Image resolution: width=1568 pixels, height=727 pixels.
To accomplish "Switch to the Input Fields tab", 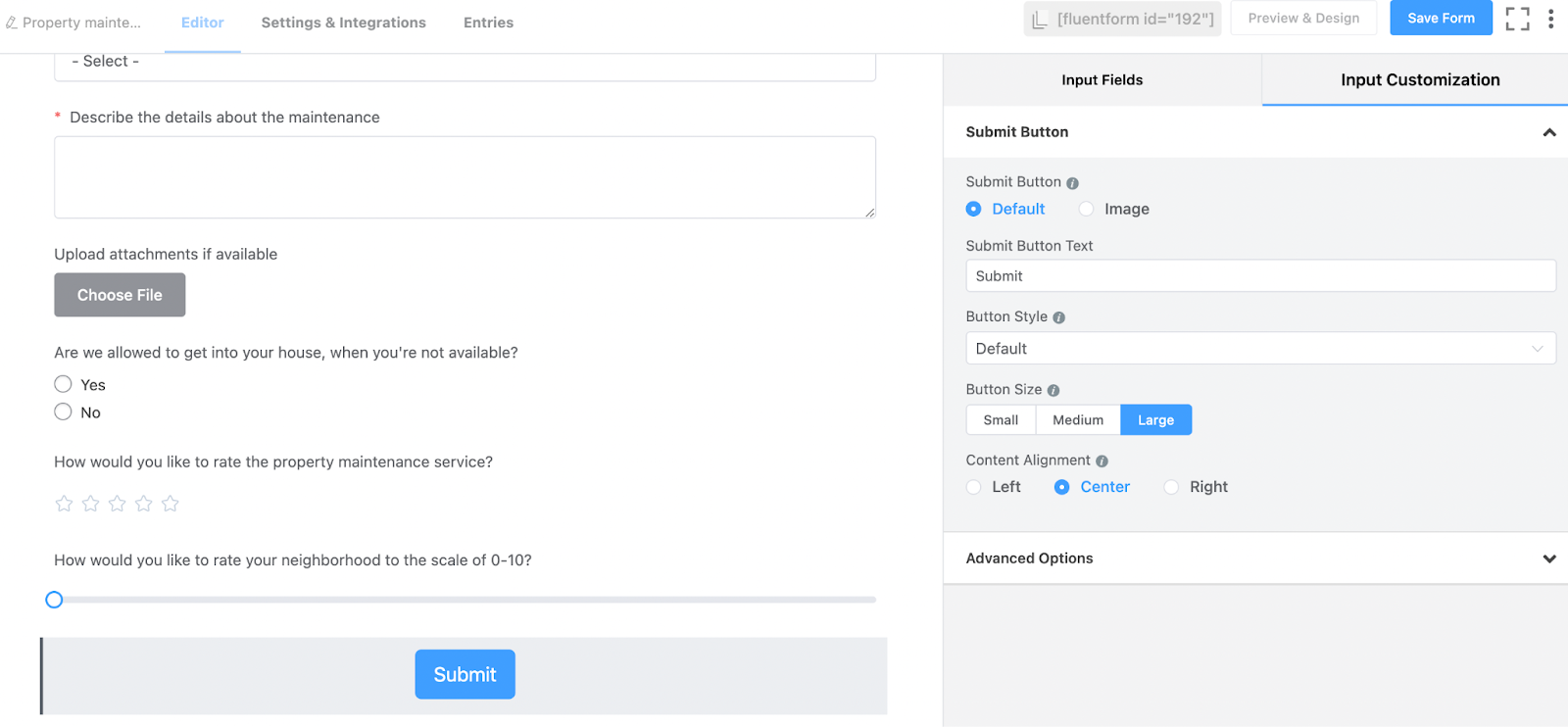I will 1102,80.
